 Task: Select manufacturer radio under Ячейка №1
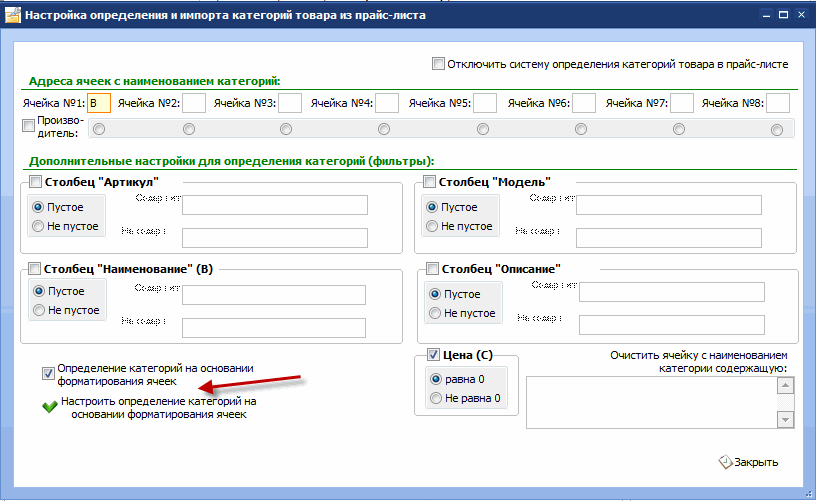(99, 129)
